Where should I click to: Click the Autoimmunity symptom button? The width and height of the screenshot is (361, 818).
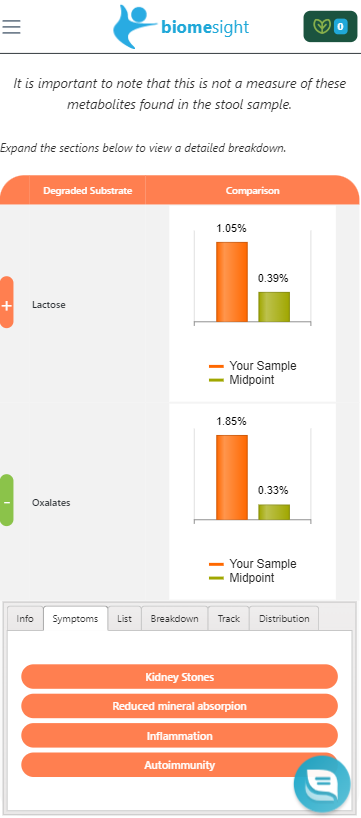[x=179, y=765]
